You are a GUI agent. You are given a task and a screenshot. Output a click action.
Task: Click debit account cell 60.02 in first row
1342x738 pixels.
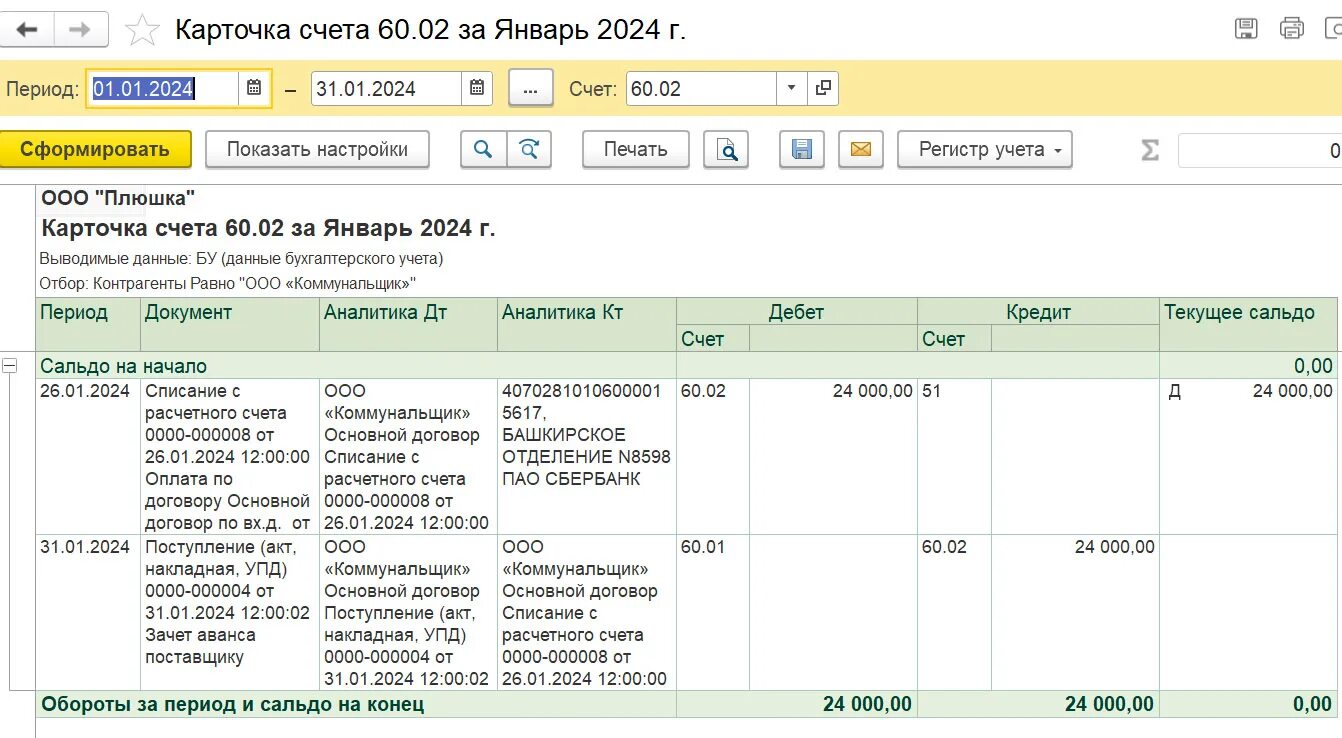(x=713, y=457)
